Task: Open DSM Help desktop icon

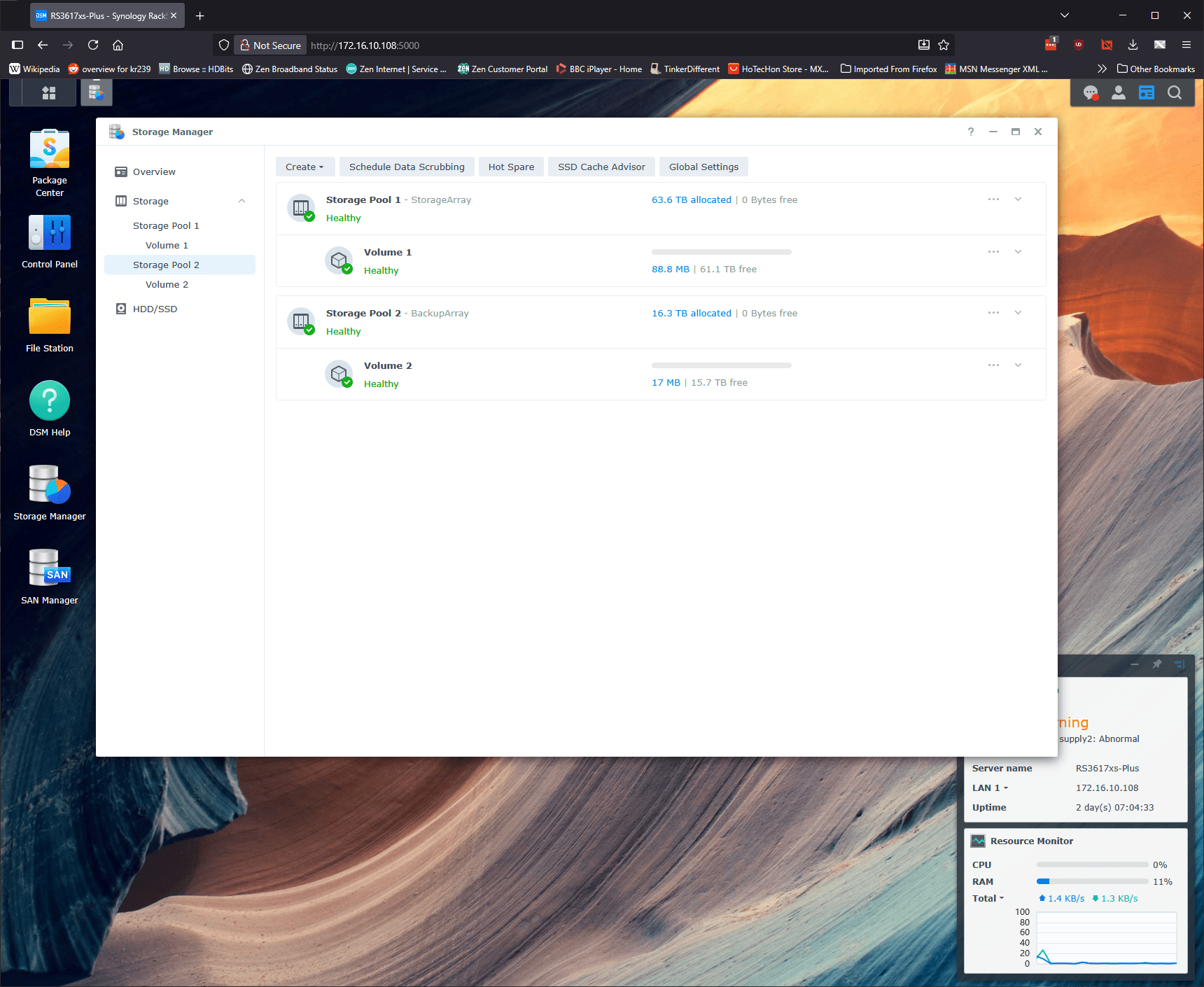Action: (50, 409)
